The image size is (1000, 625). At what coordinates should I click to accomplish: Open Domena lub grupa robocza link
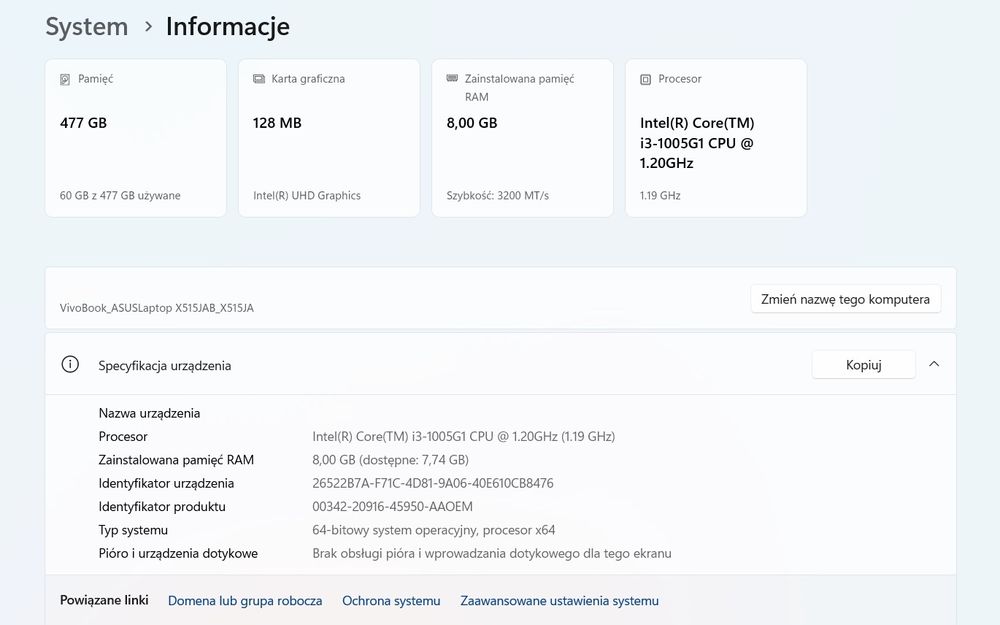pos(245,601)
